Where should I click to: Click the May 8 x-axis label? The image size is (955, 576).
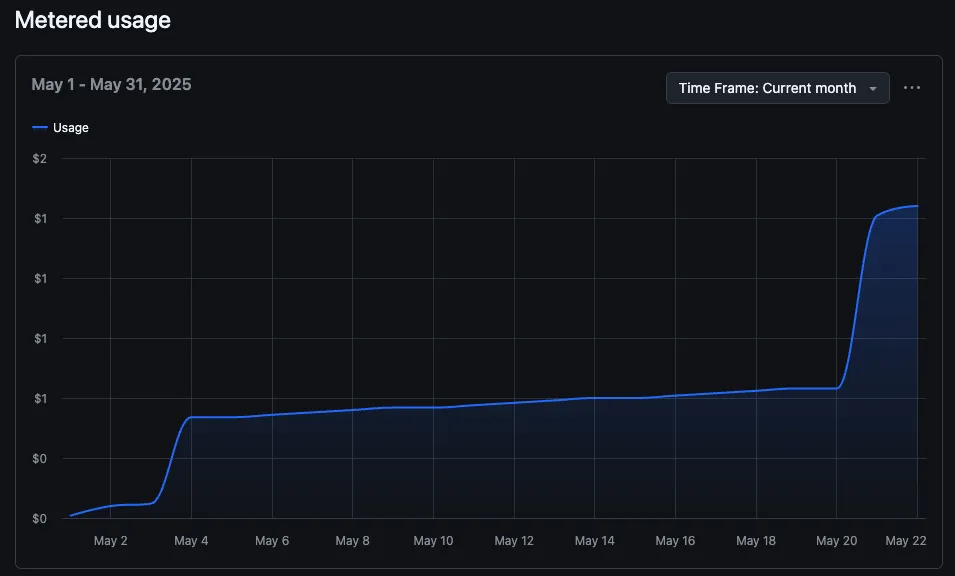352,541
